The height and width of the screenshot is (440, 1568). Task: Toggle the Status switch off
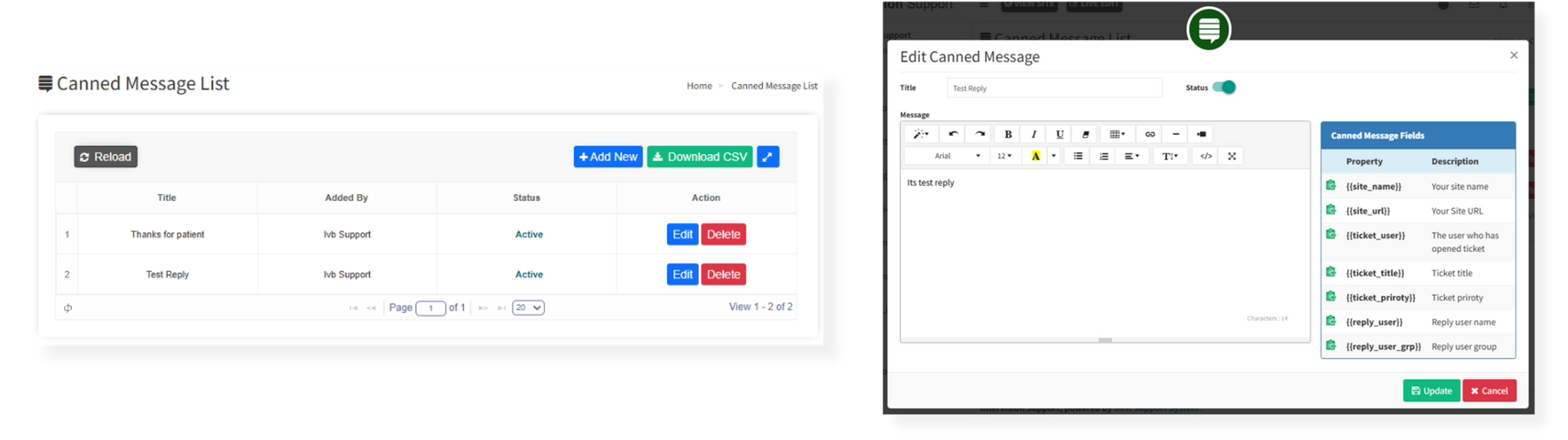point(1224,88)
